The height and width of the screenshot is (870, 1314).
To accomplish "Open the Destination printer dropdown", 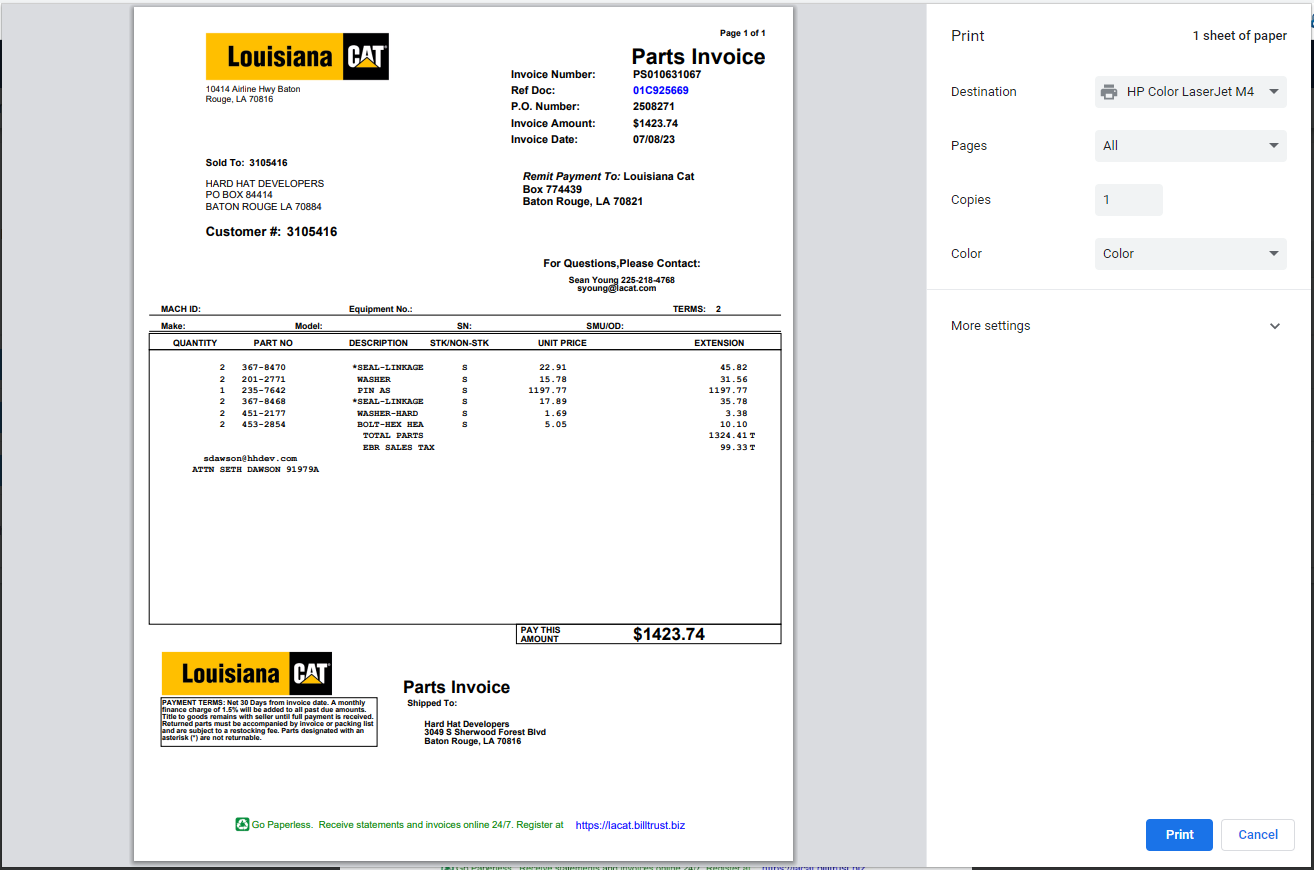I will (x=1190, y=92).
